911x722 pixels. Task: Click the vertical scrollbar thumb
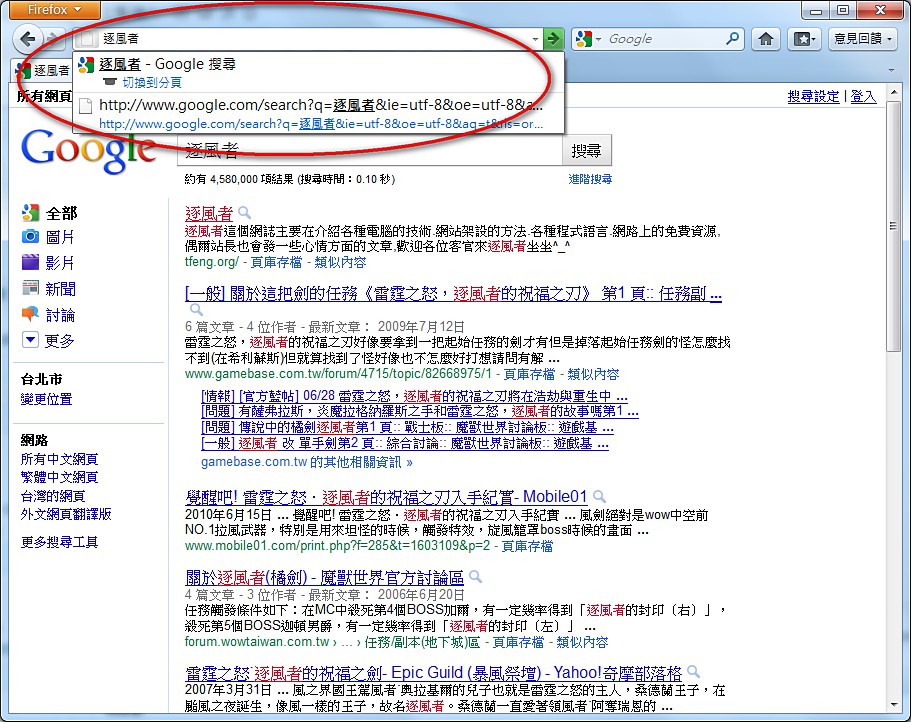tap(893, 227)
